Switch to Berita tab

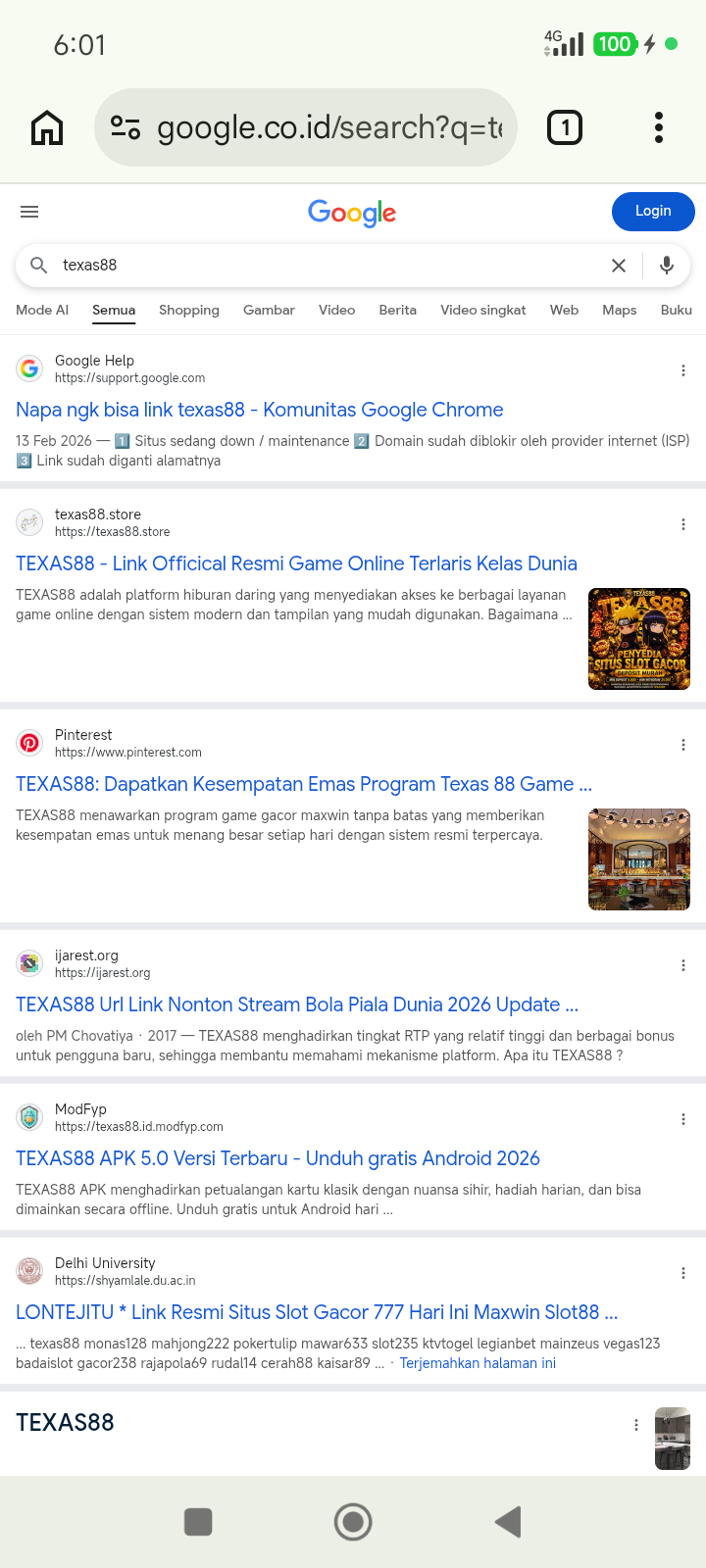397,310
